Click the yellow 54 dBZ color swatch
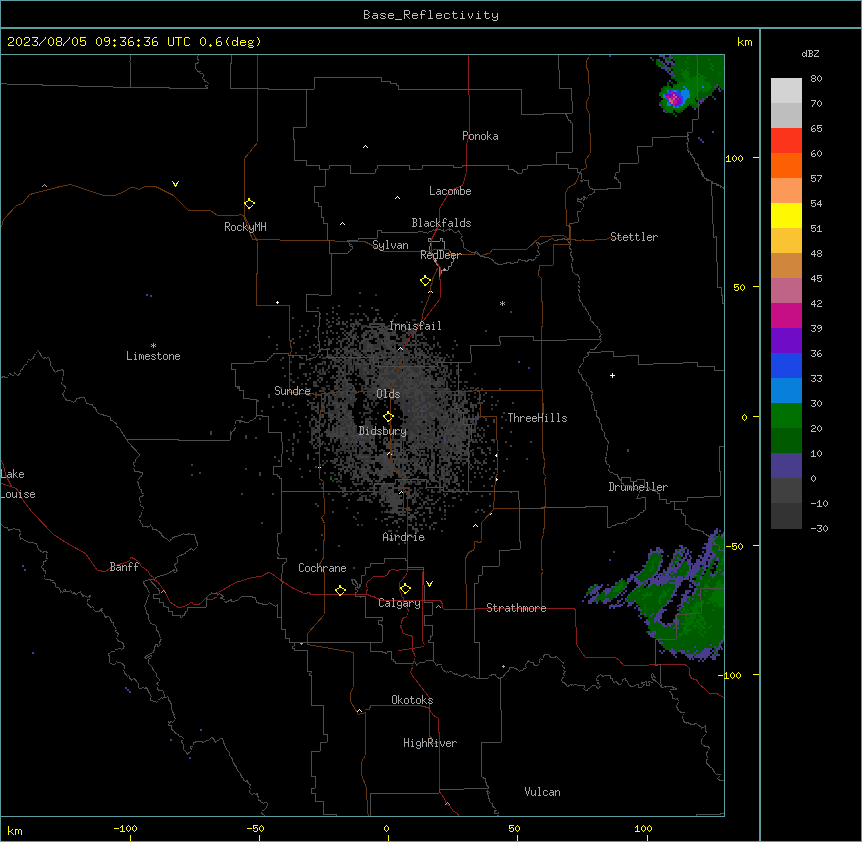Viewport: 862px width, 842px height. pyautogui.click(x=786, y=215)
